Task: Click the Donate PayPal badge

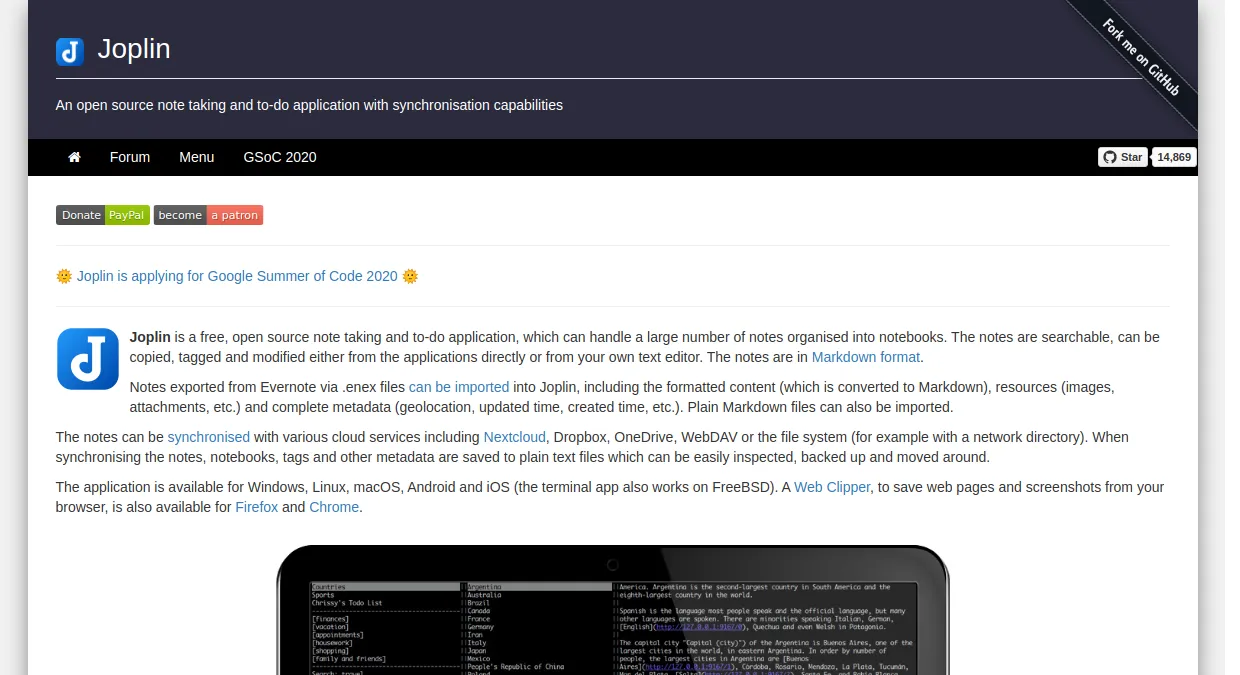Action: pos(103,215)
